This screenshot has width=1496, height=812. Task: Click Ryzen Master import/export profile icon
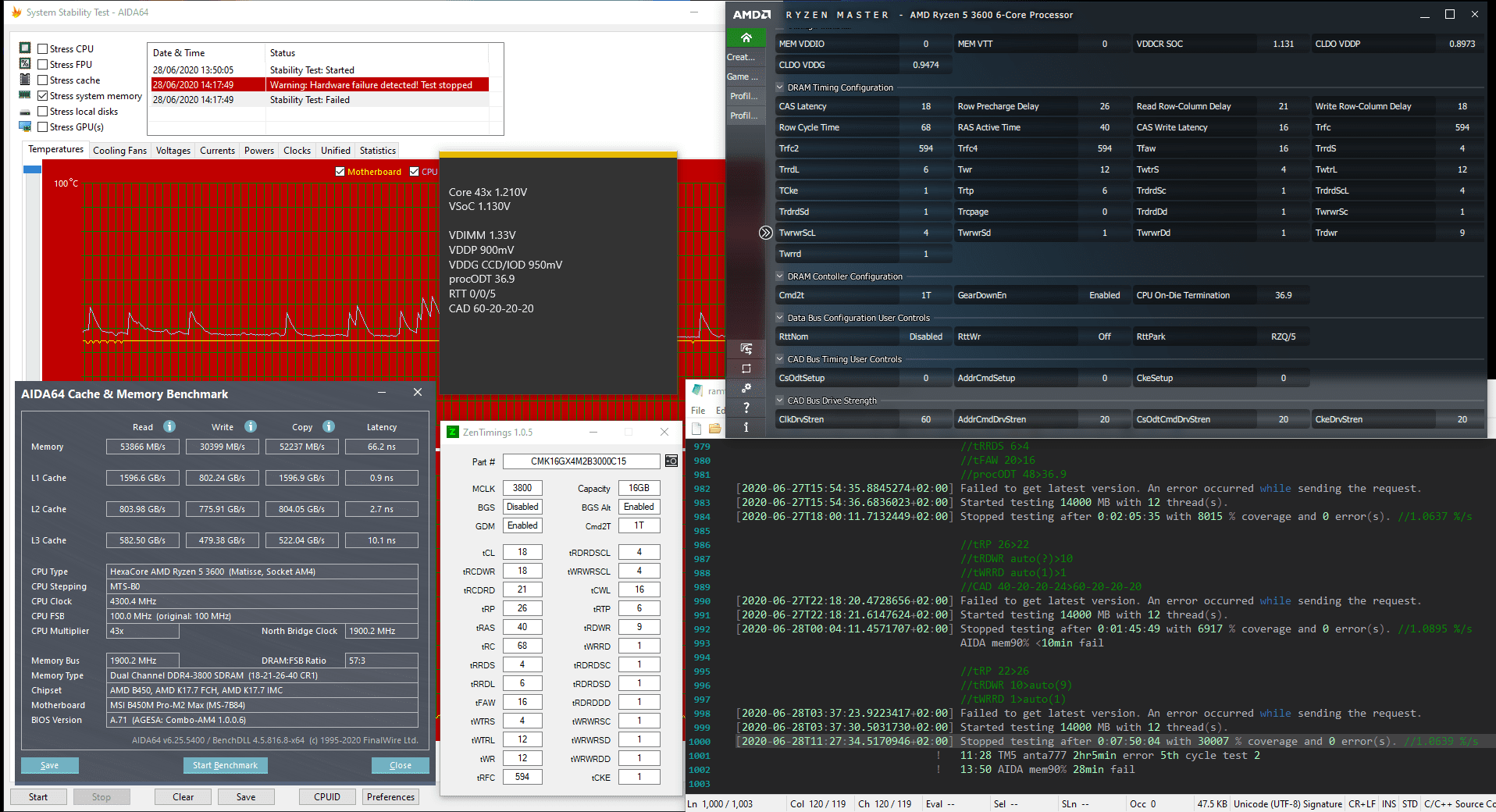pyautogui.click(x=746, y=348)
